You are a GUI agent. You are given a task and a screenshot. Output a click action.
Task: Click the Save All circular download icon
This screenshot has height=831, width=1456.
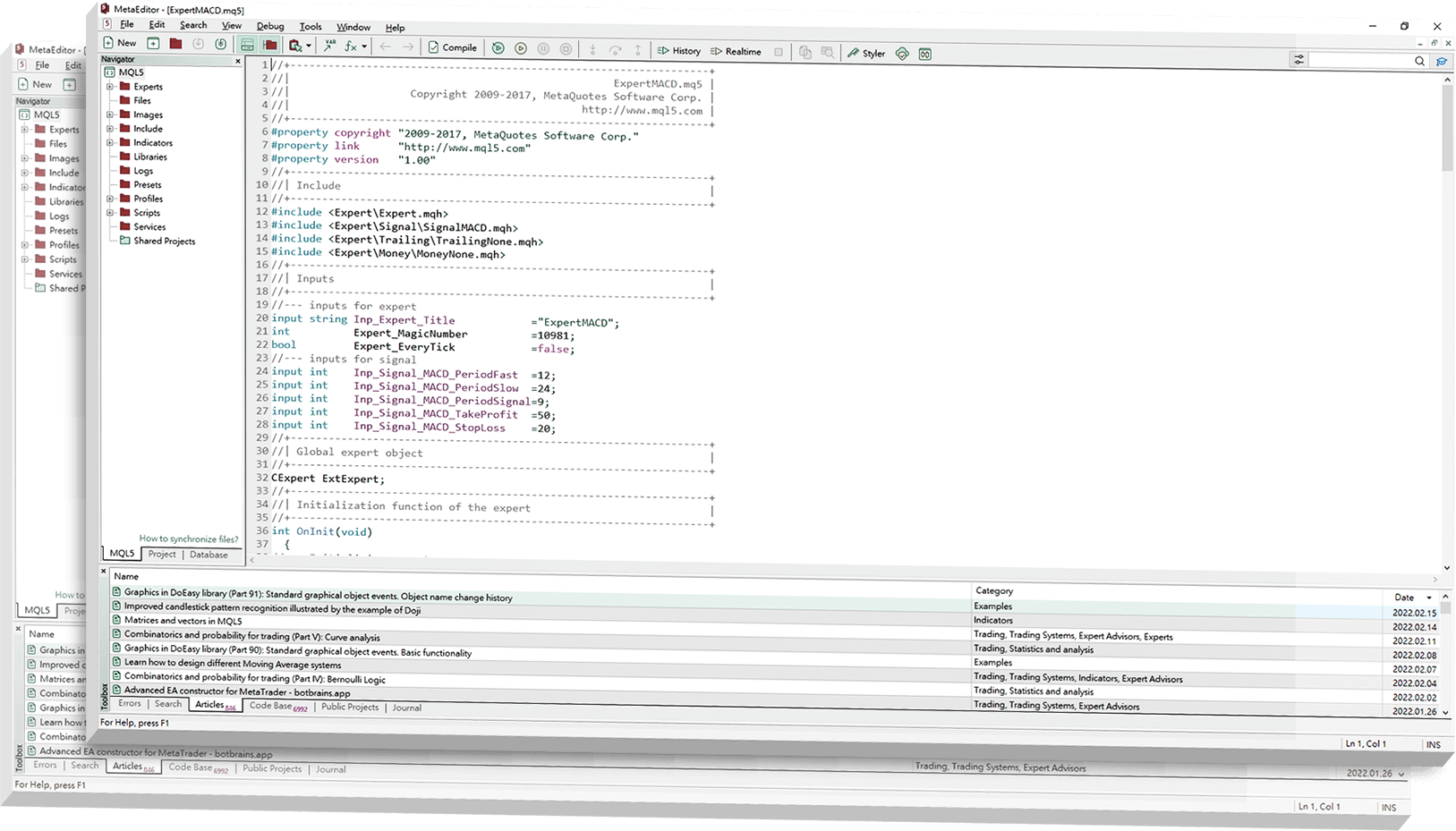pyautogui.click(x=220, y=44)
